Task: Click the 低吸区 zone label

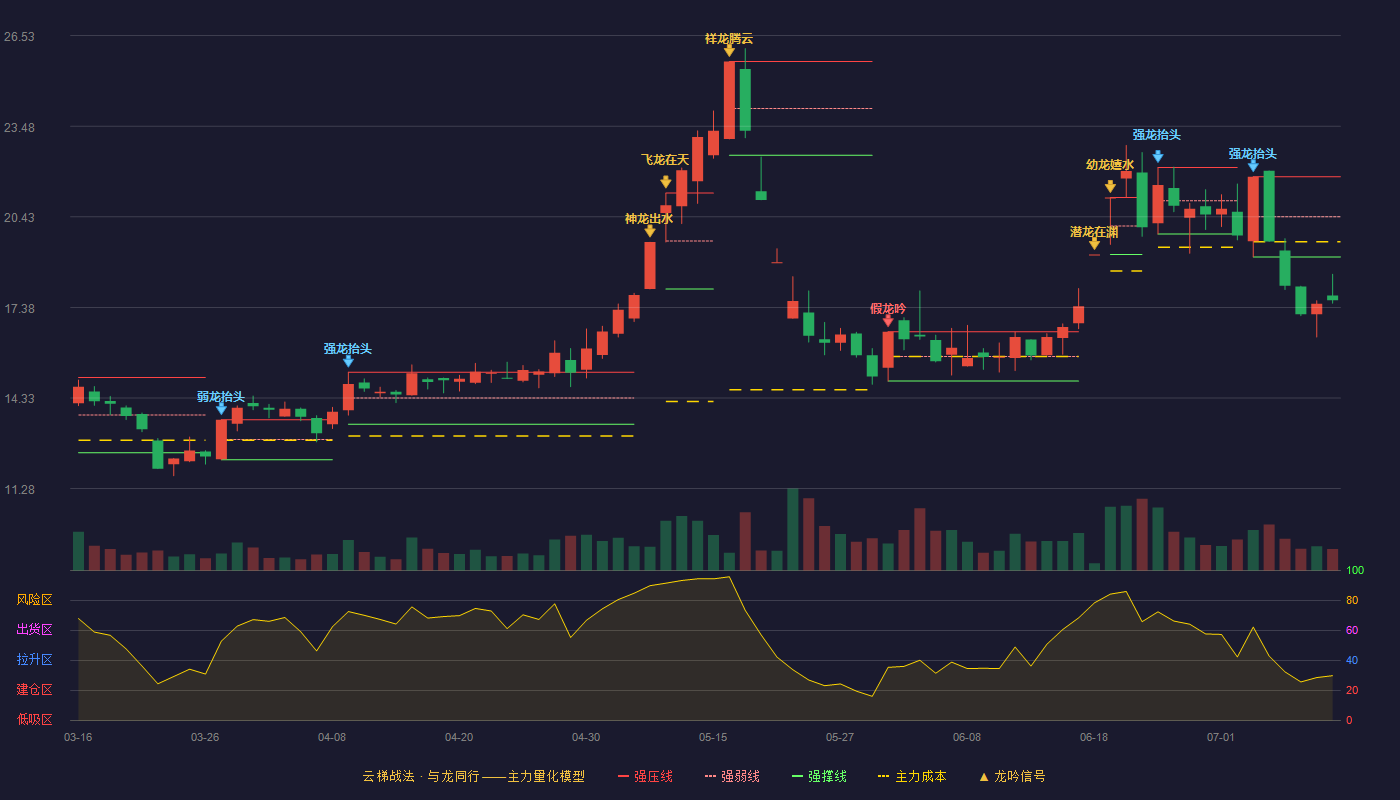Action: 34,719
